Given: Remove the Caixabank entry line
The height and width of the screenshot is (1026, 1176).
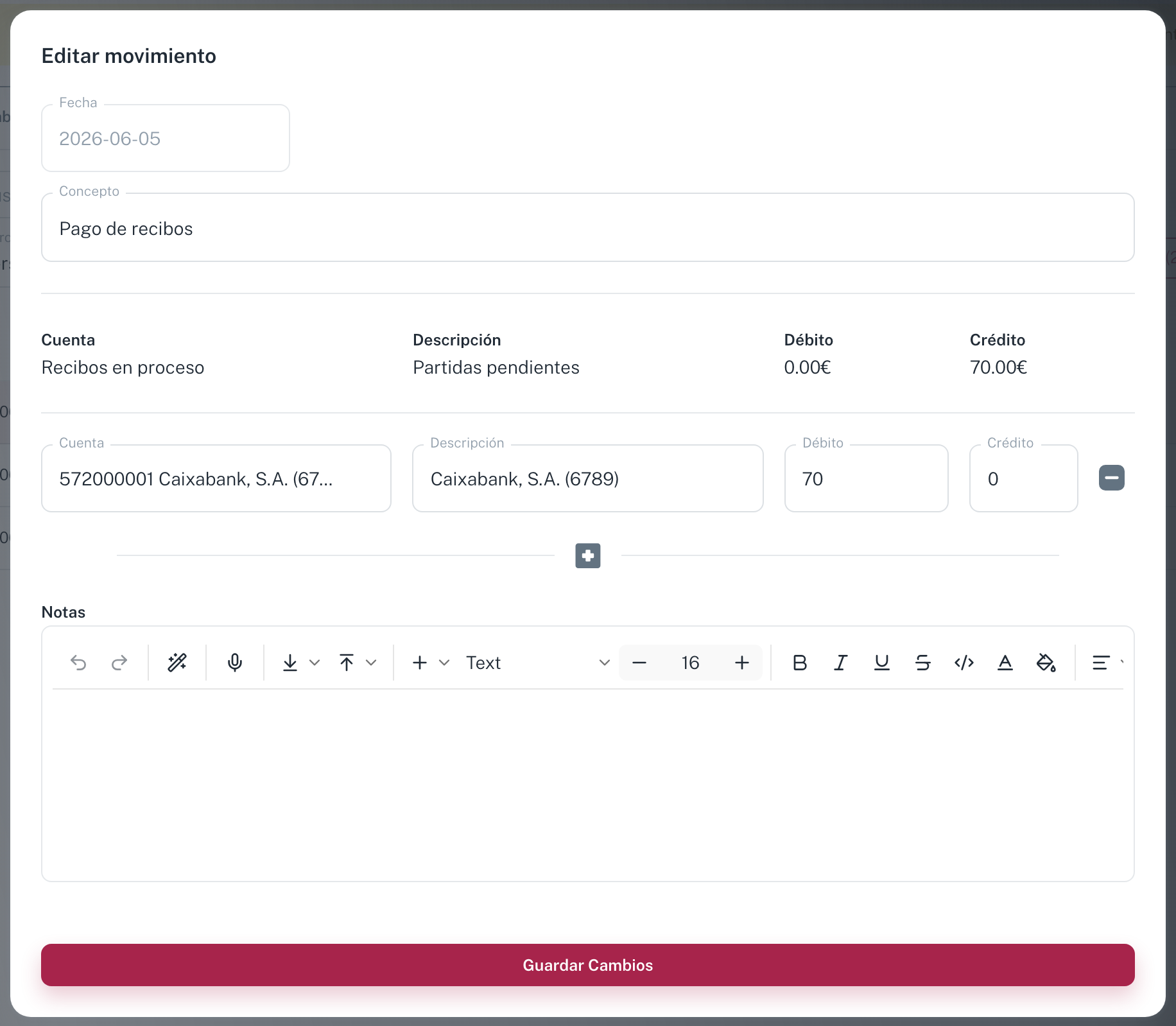Looking at the screenshot, I should coord(1112,478).
